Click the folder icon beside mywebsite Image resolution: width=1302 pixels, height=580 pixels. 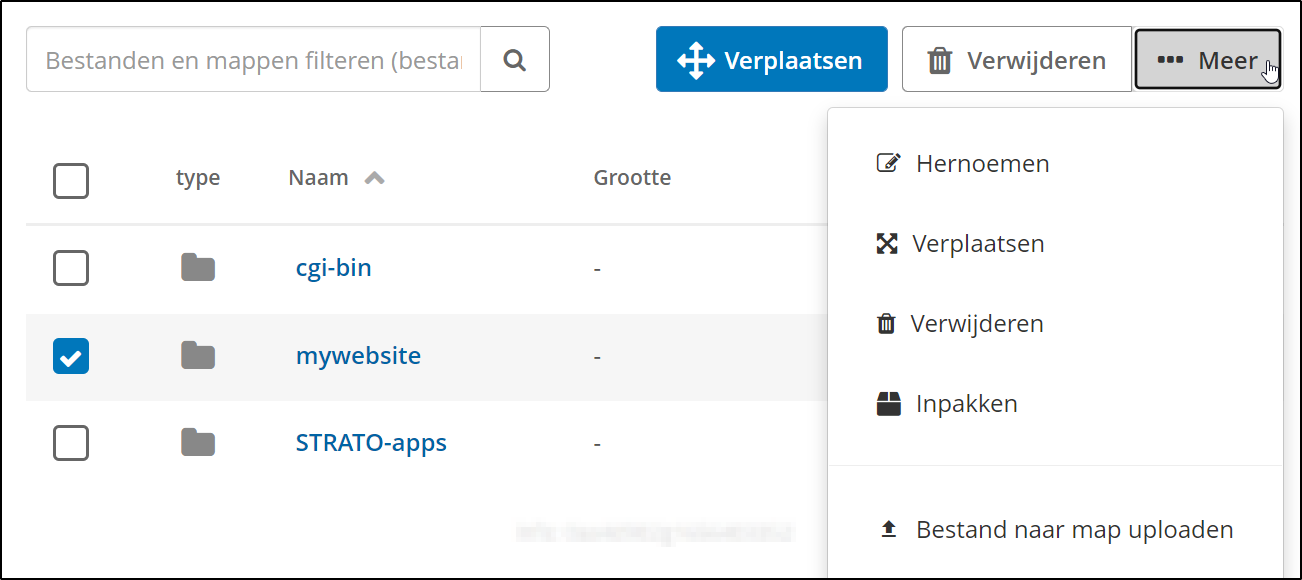point(198,355)
